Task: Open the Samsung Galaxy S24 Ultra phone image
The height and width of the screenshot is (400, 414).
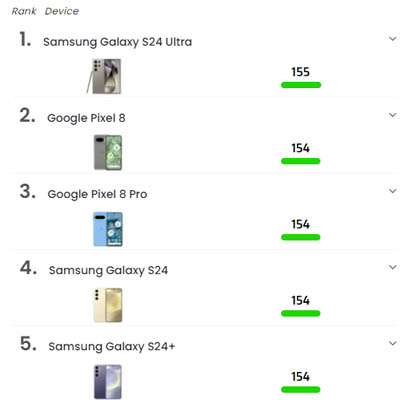Action: (x=104, y=76)
